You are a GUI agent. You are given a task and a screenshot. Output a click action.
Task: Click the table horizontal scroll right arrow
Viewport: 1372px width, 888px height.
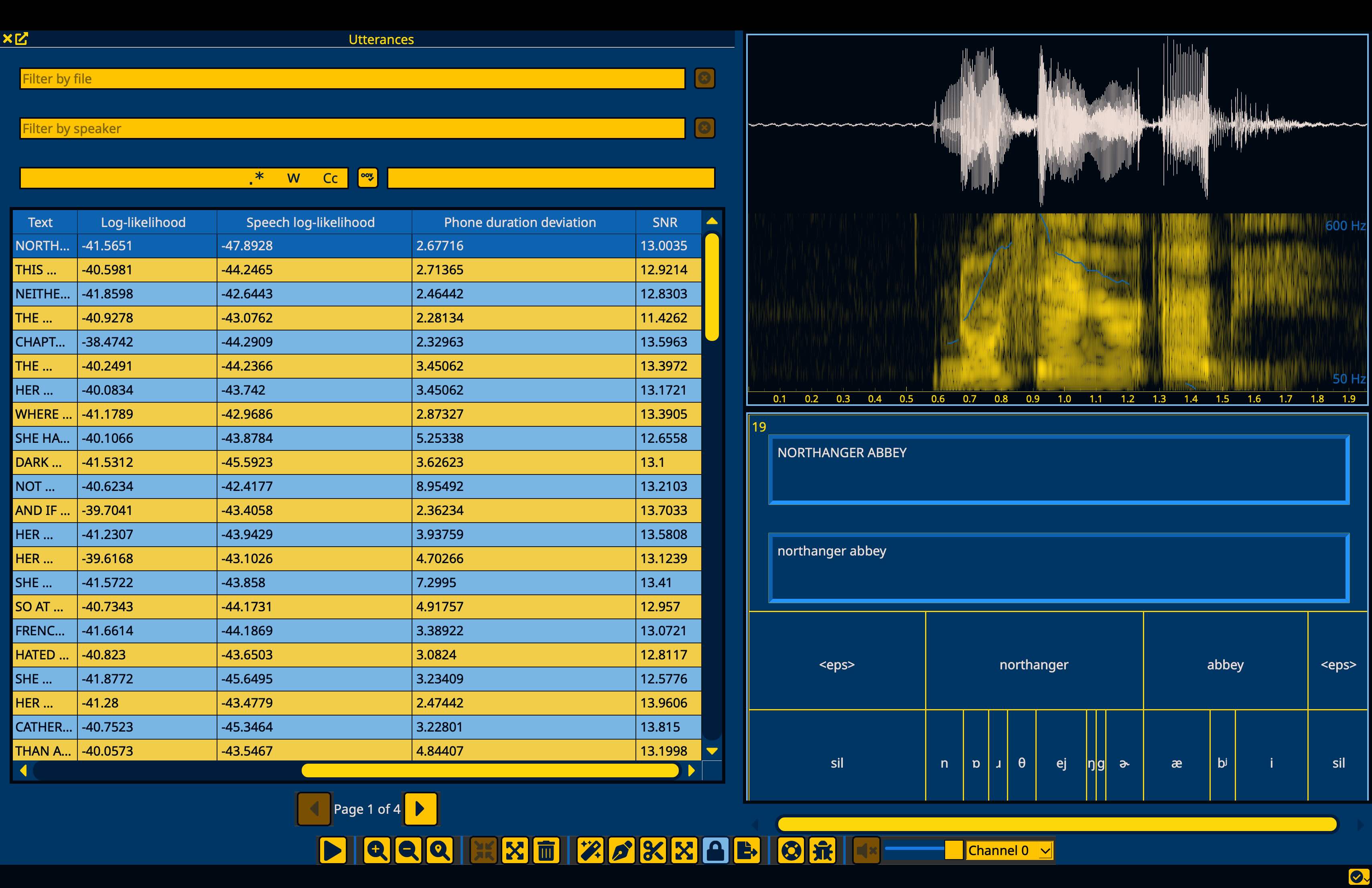point(691,770)
